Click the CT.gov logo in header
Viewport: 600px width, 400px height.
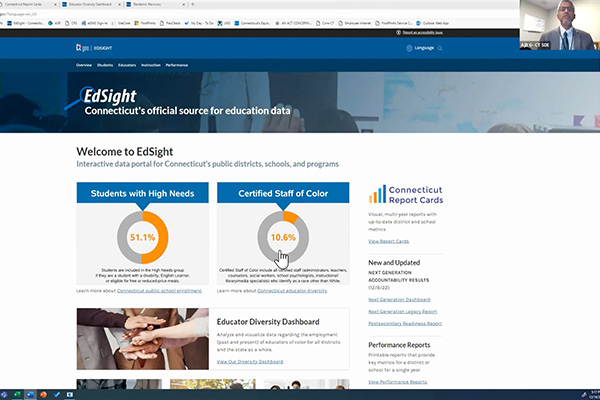[x=83, y=47]
